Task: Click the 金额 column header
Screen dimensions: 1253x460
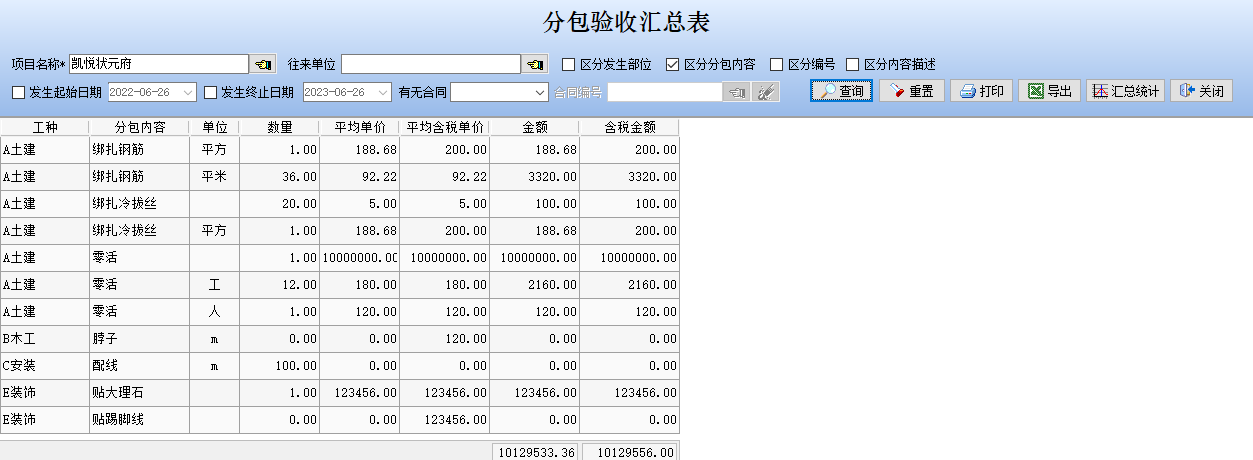Action: (x=534, y=127)
